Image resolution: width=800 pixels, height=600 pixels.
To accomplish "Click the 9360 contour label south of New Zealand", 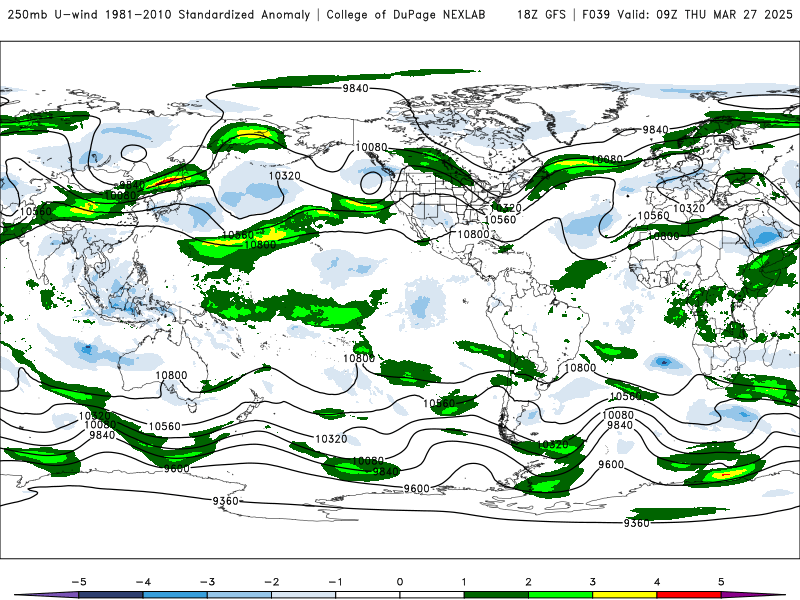I will 225,501.
